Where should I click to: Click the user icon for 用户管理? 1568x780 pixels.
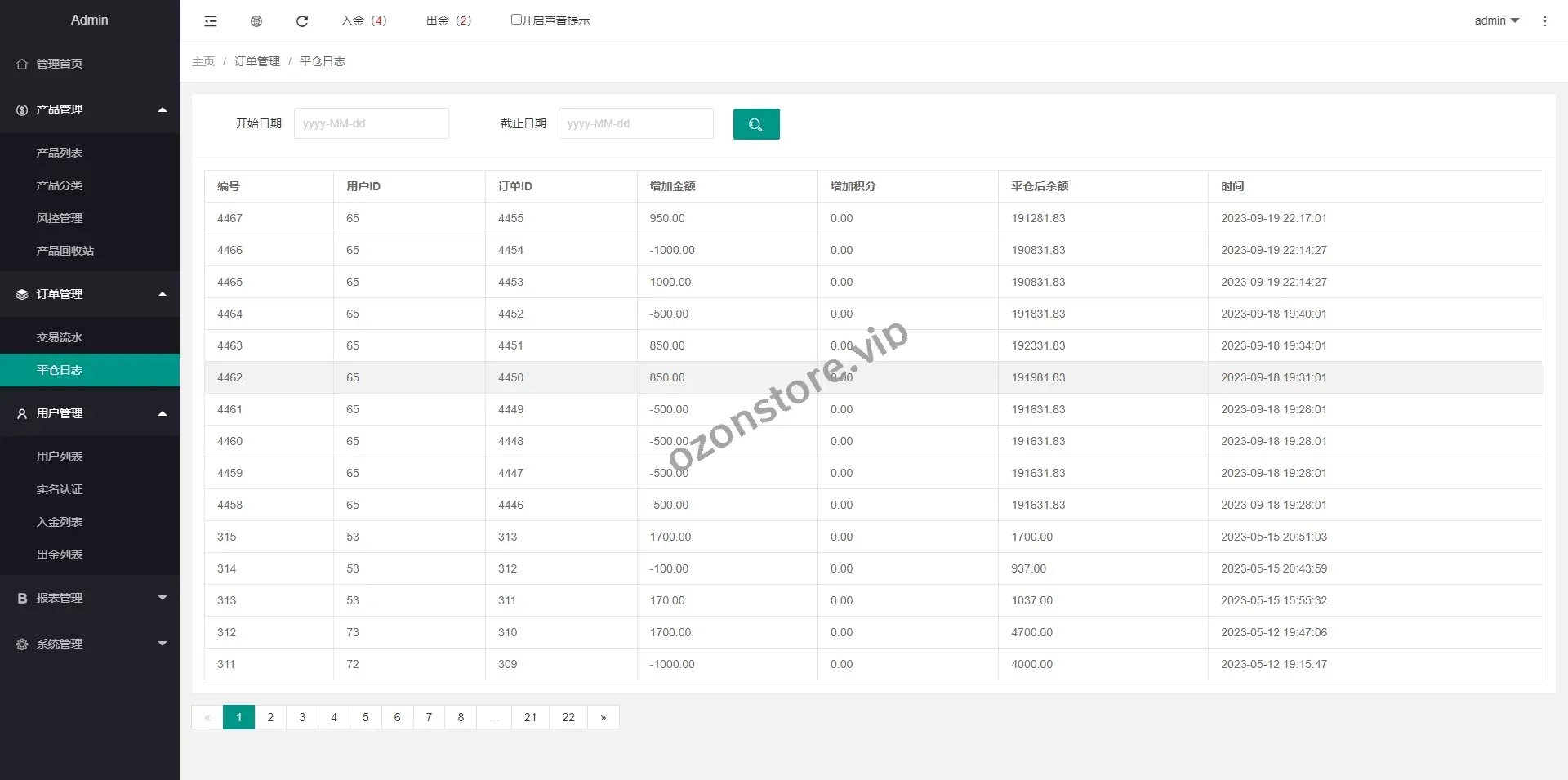pyautogui.click(x=22, y=414)
